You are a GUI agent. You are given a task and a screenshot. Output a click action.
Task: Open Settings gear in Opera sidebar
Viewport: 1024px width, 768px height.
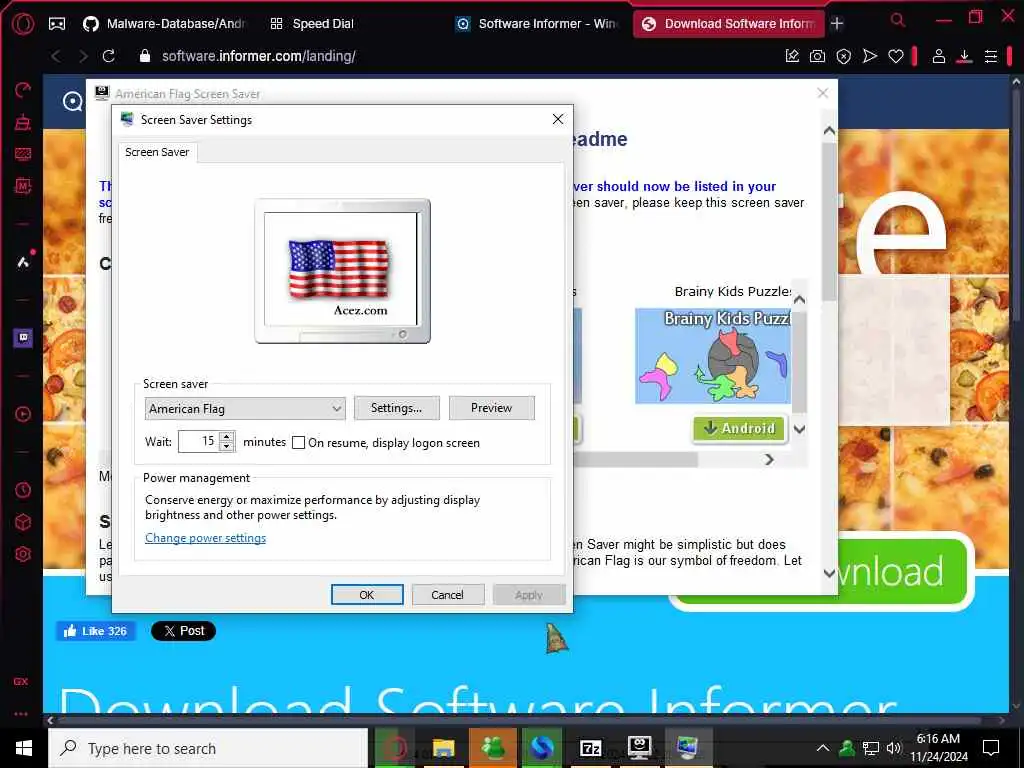click(x=23, y=554)
